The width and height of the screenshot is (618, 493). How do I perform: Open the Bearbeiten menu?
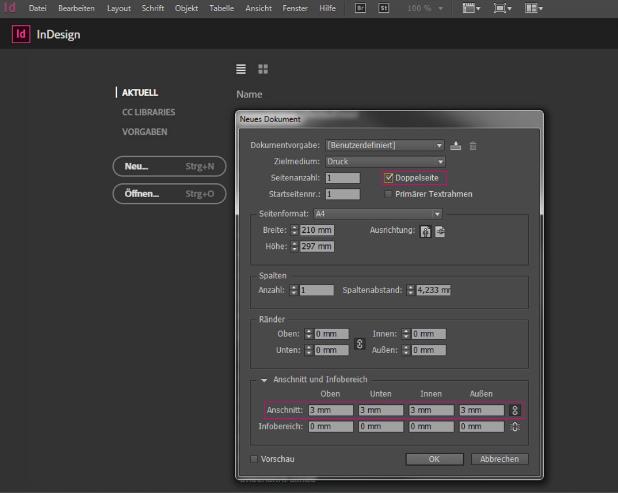coord(76,8)
